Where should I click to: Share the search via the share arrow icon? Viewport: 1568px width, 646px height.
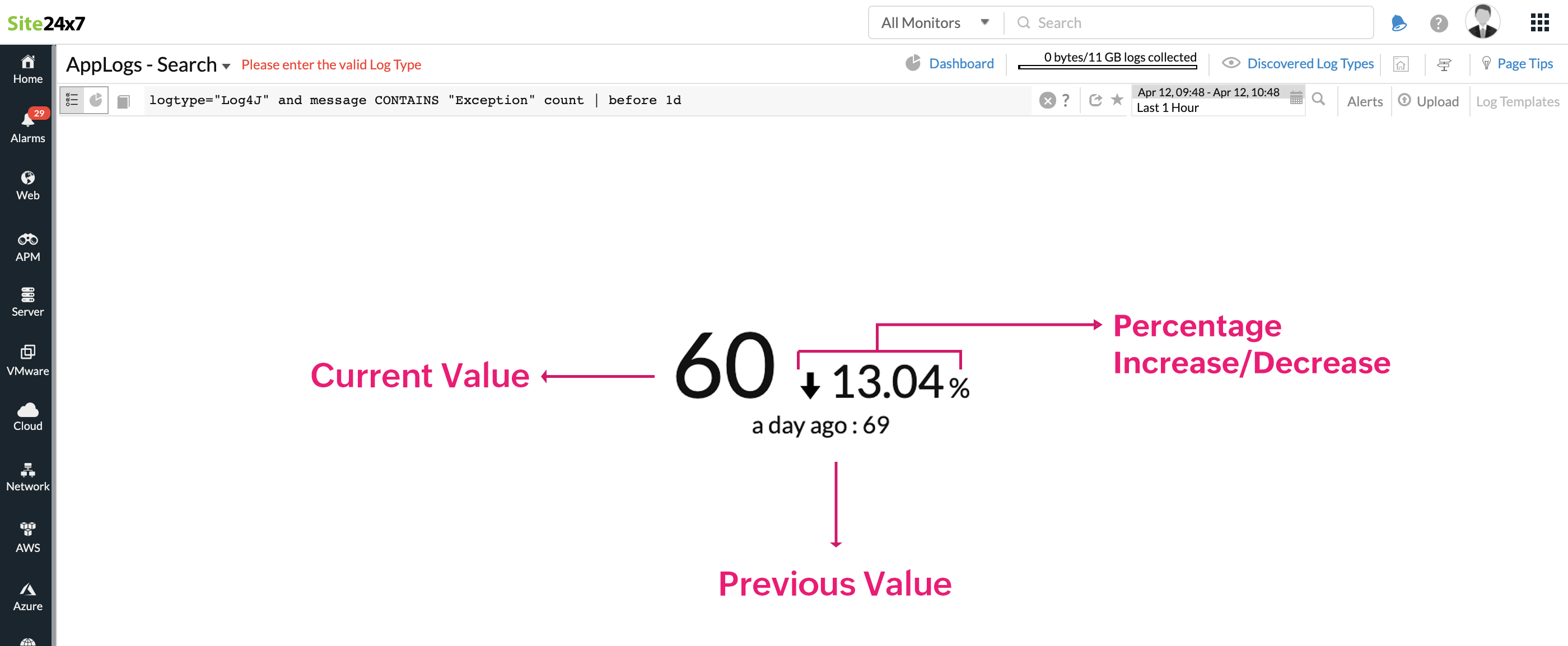(1096, 100)
